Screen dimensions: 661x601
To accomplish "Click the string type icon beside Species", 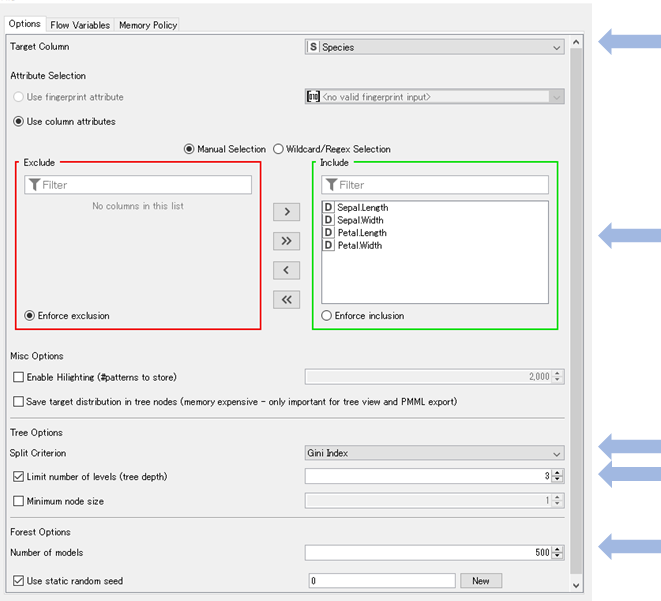I will (x=313, y=47).
